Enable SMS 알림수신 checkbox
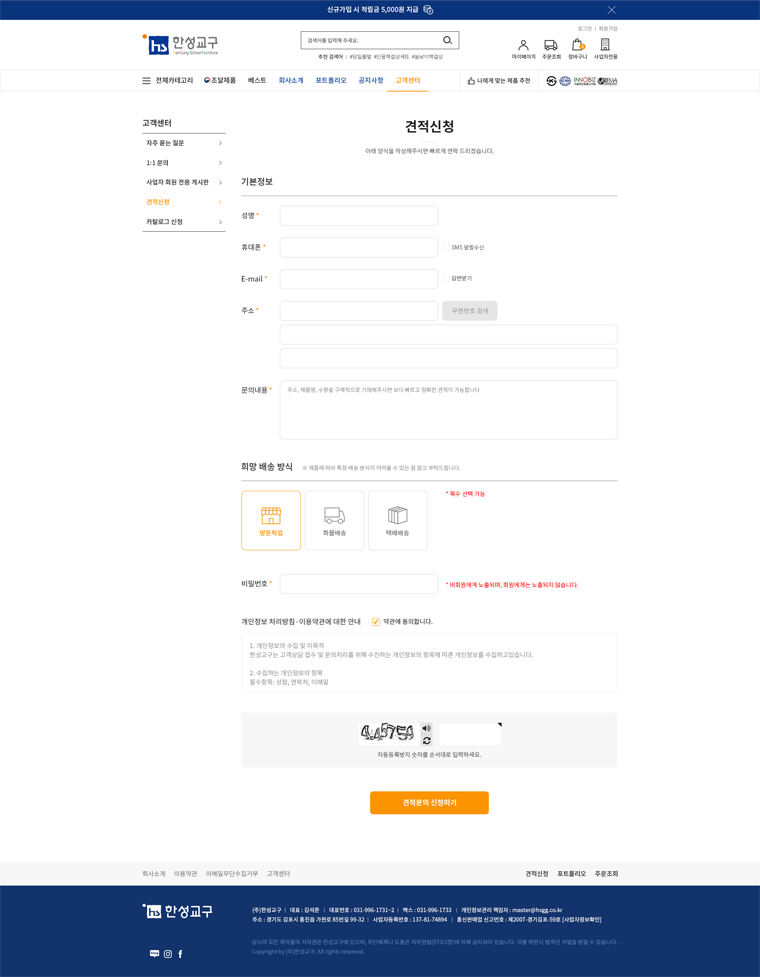Image resolution: width=760 pixels, height=977 pixels. [x=446, y=247]
